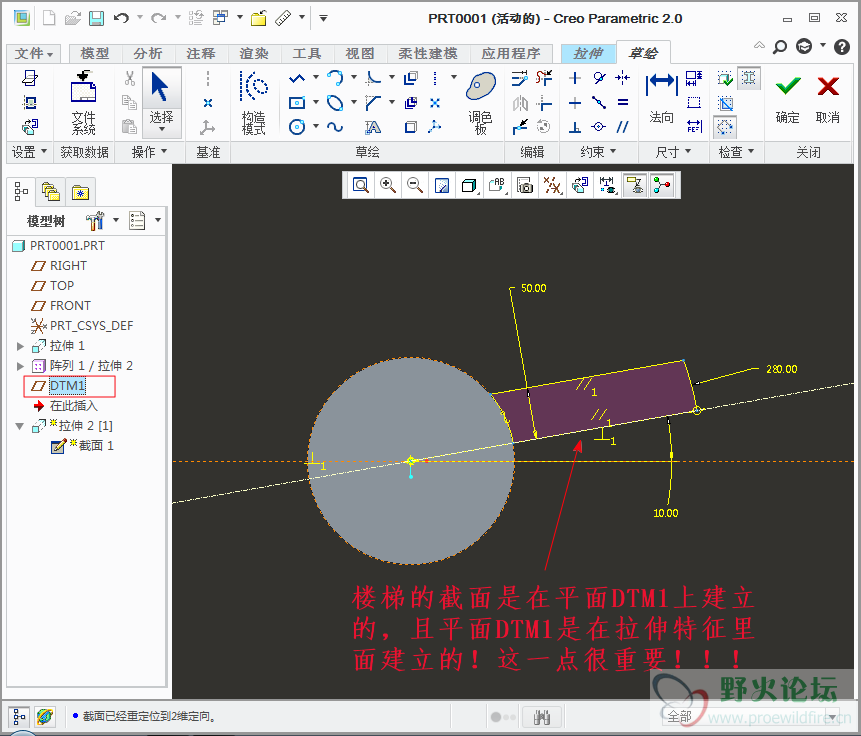This screenshot has height=736, width=861.
Task: Click the binoculars find icon in status bar
Action: coord(542,717)
